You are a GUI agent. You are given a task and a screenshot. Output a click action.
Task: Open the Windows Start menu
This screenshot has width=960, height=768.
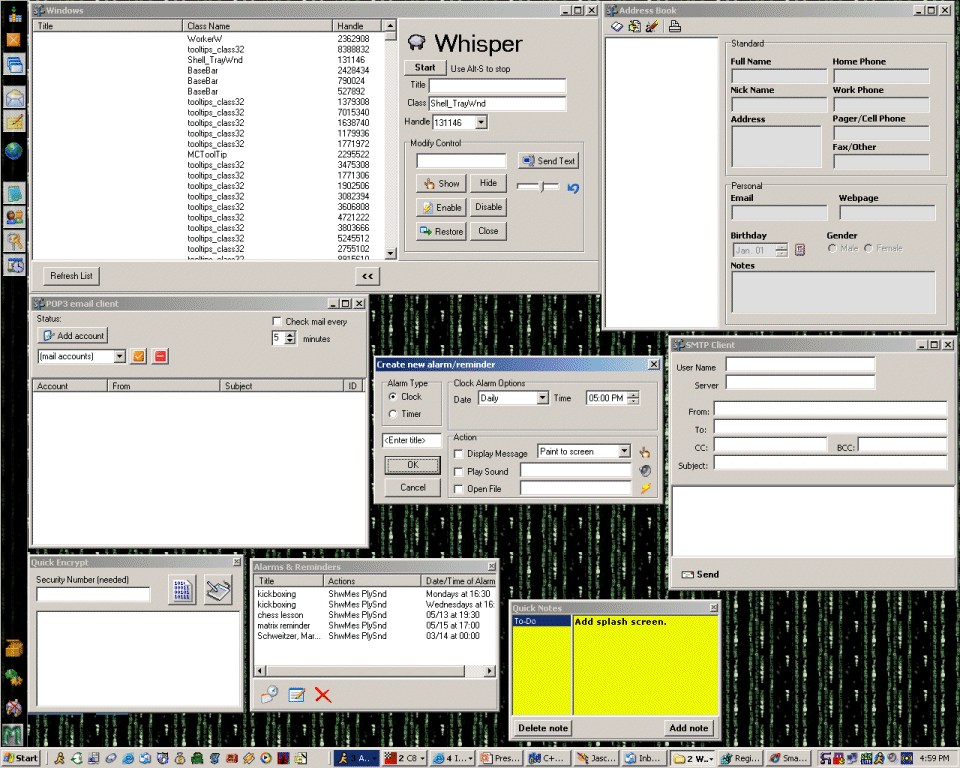point(20,758)
